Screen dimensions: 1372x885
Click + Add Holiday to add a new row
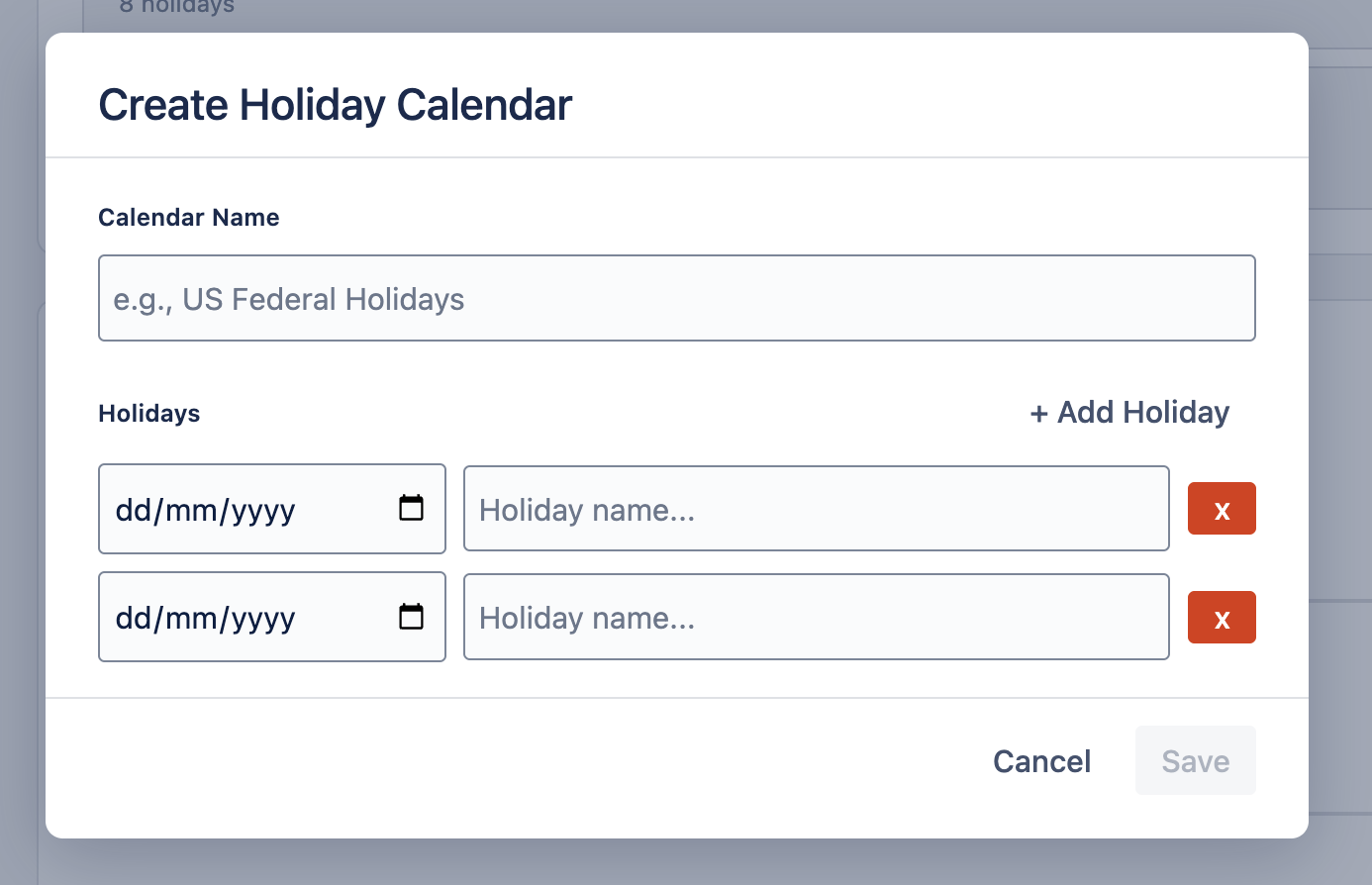click(x=1128, y=413)
